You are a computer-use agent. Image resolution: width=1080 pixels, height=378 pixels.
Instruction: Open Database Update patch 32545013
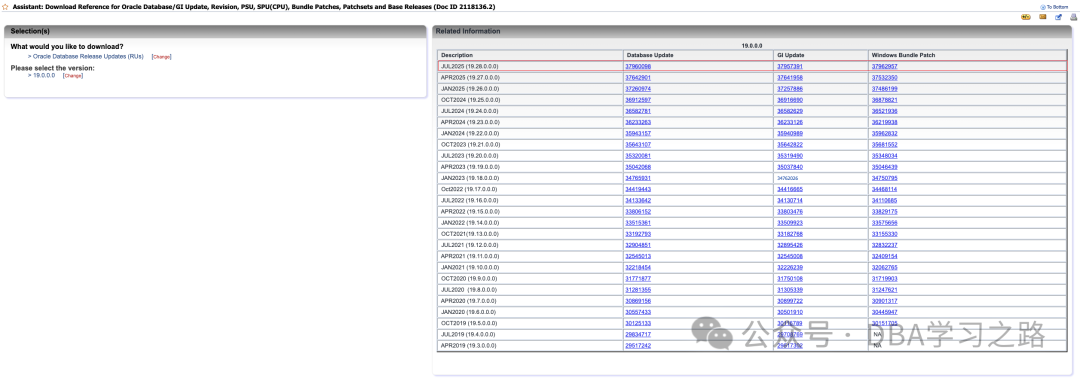pyautogui.click(x=638, y=255)
